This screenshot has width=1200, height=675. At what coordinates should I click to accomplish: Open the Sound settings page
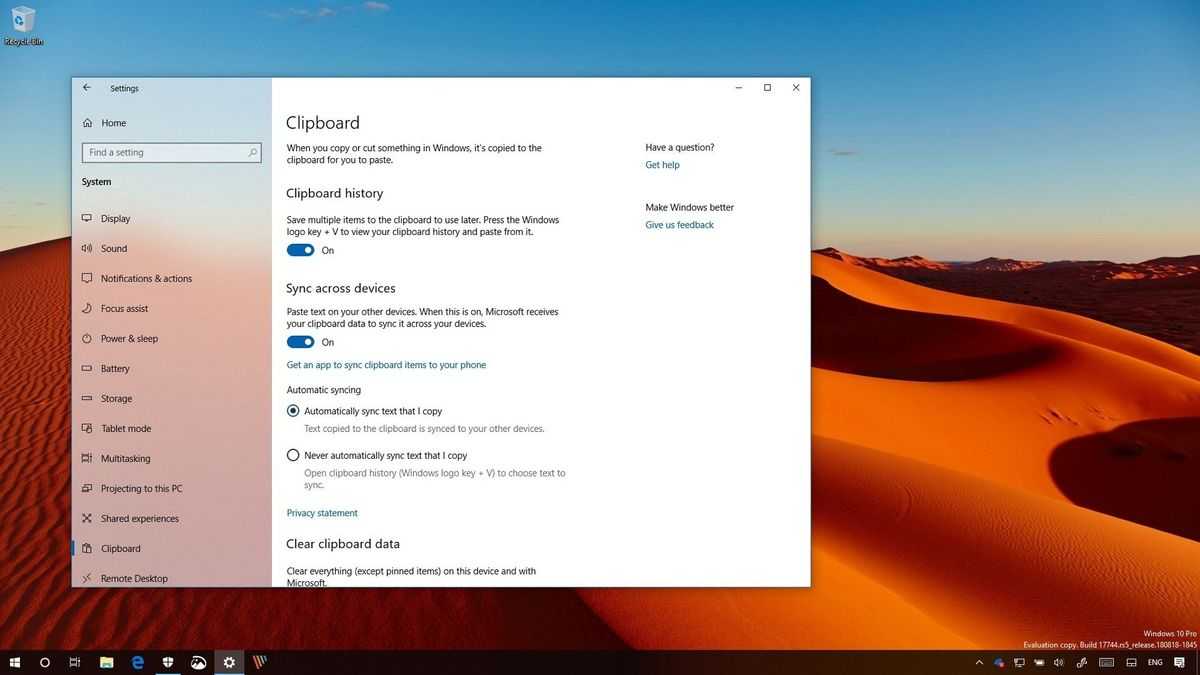(x=104, y=248)
